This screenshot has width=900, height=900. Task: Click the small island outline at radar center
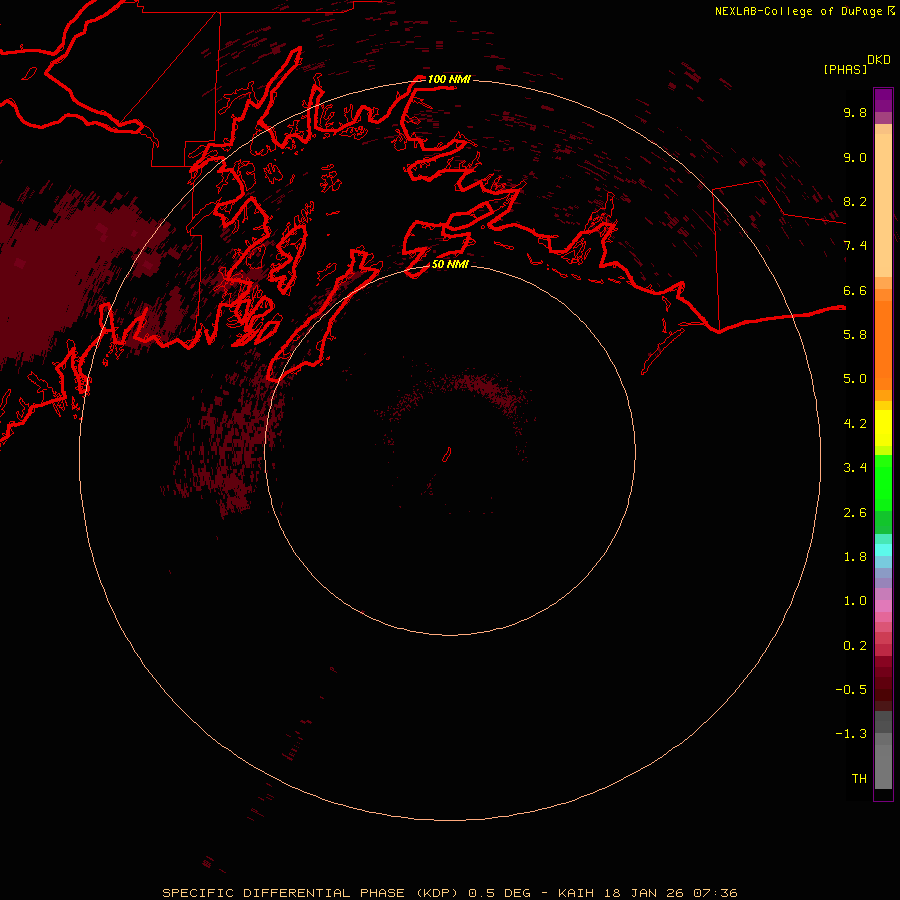pyautogui.click(x=447, y=455)
